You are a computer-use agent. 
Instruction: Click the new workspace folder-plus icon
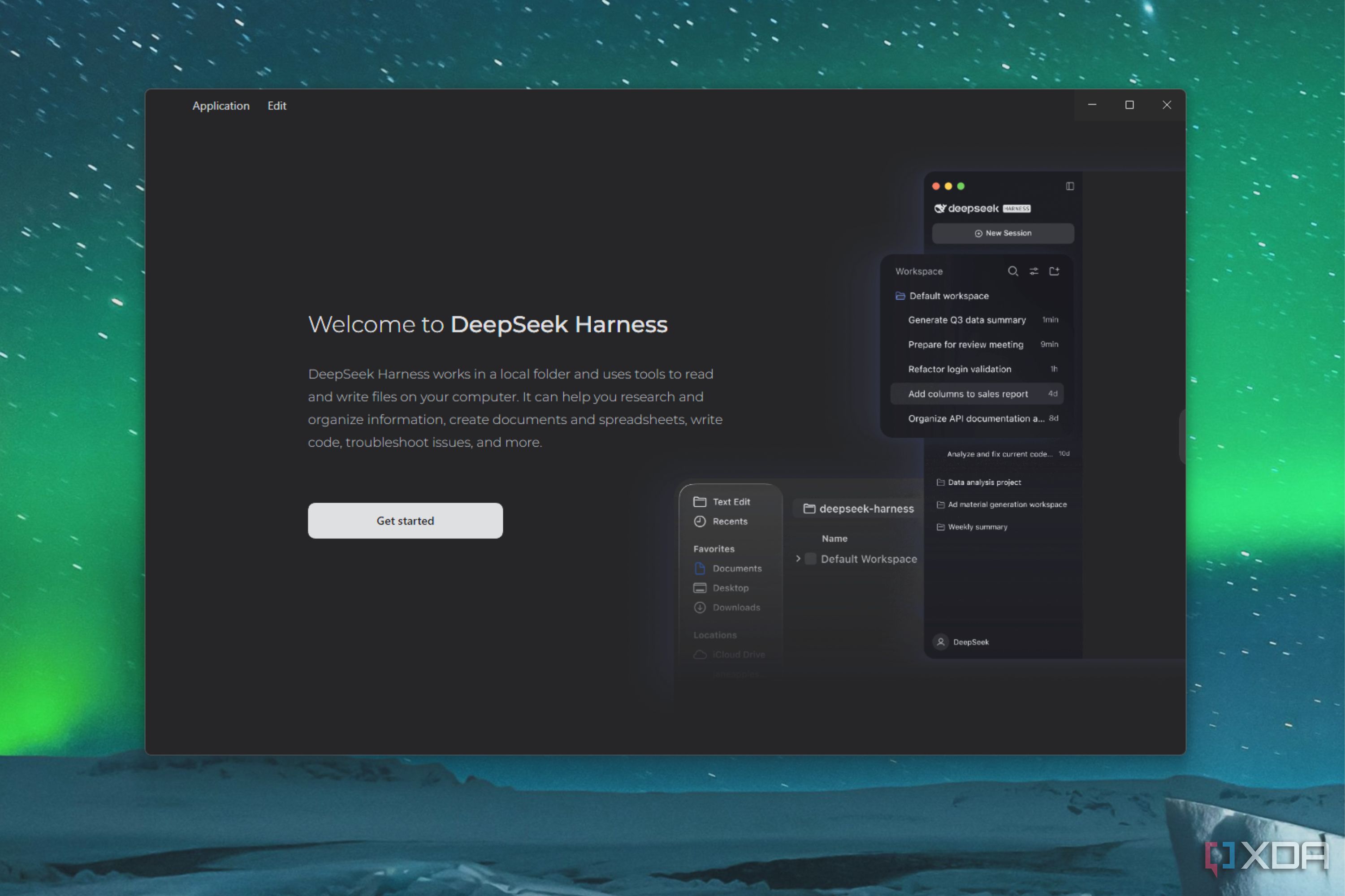1054,271
